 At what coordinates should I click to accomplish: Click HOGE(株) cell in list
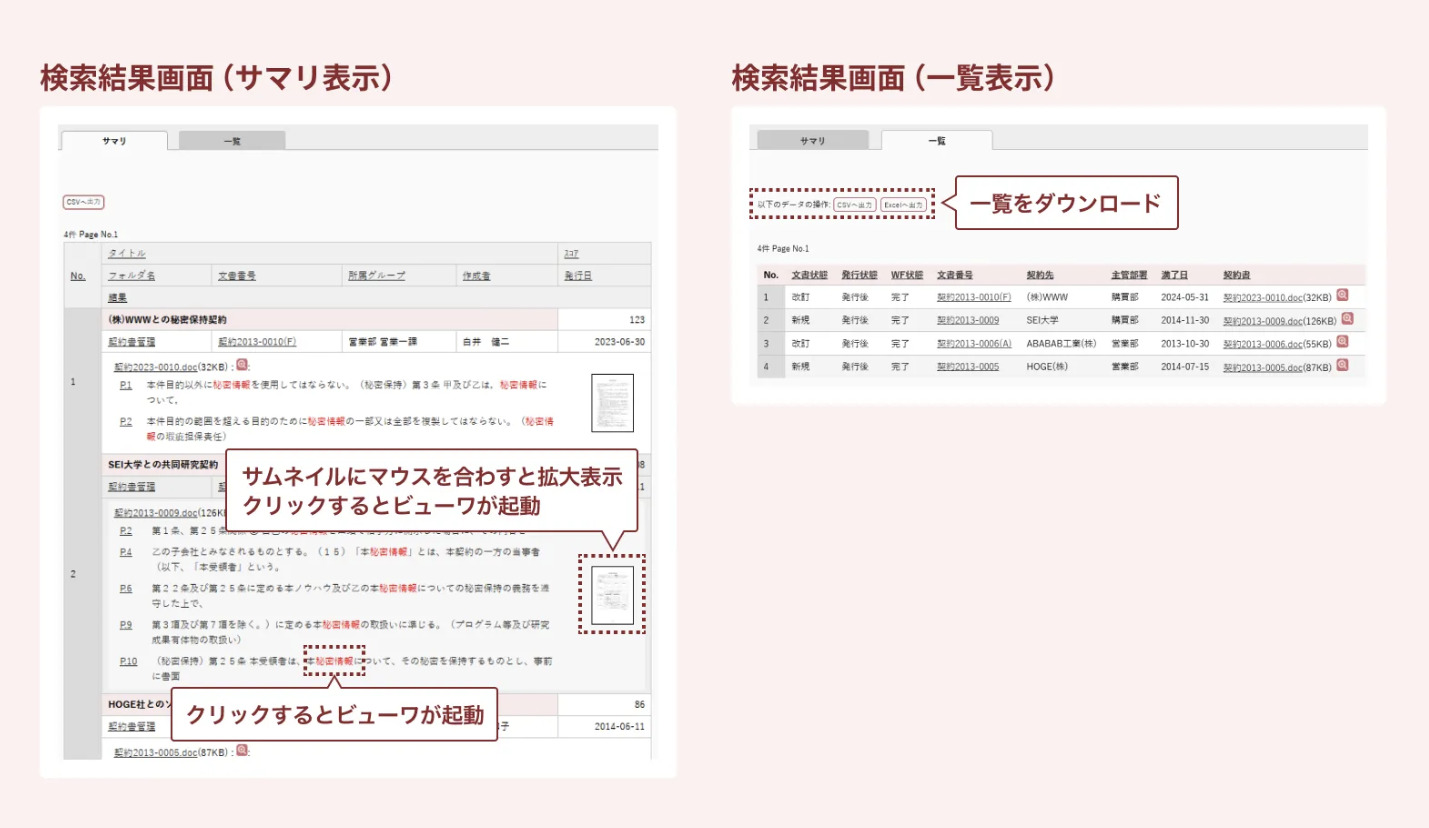(1048, 366)
